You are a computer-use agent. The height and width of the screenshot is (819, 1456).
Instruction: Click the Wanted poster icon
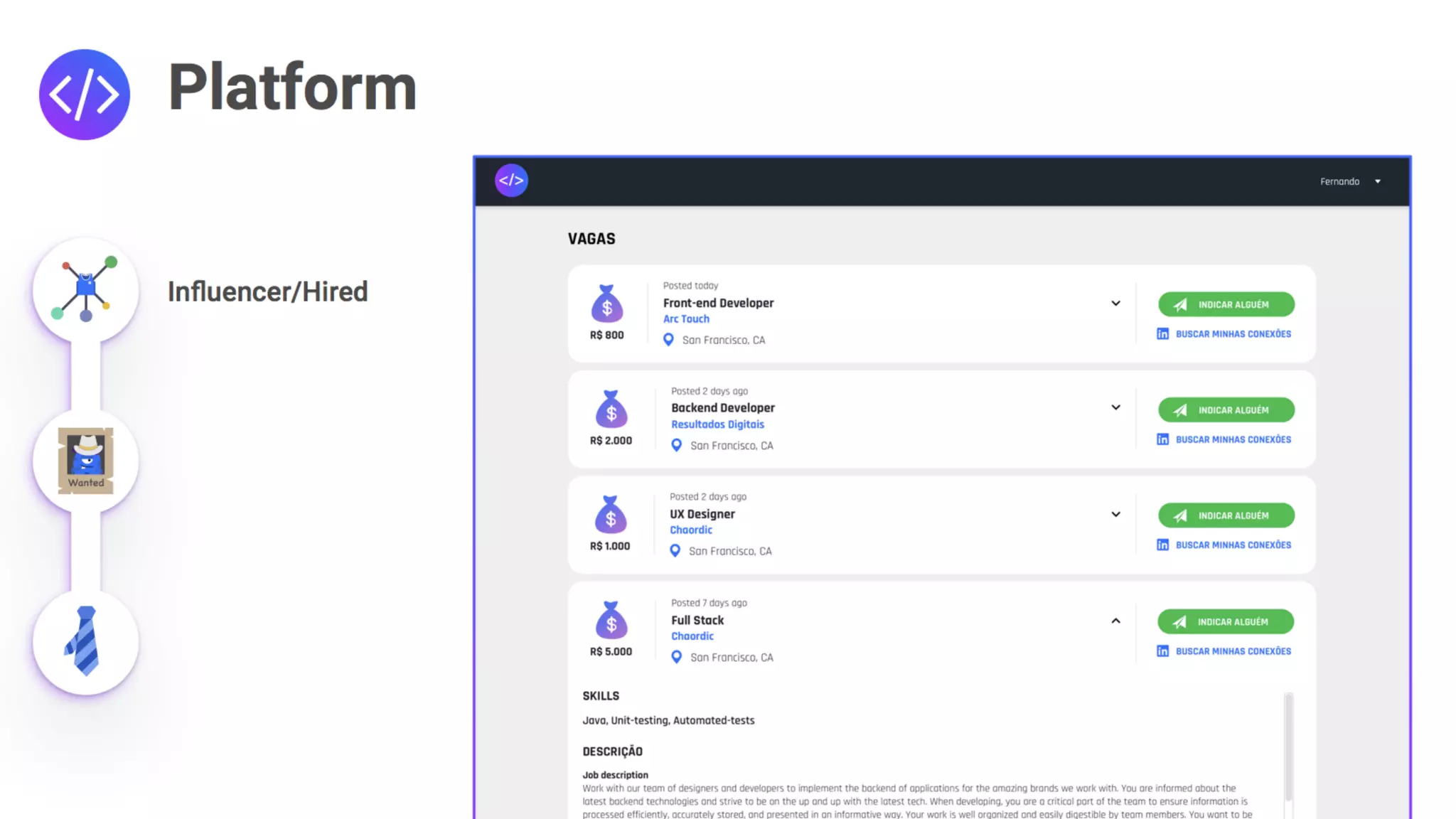[85, 460]
